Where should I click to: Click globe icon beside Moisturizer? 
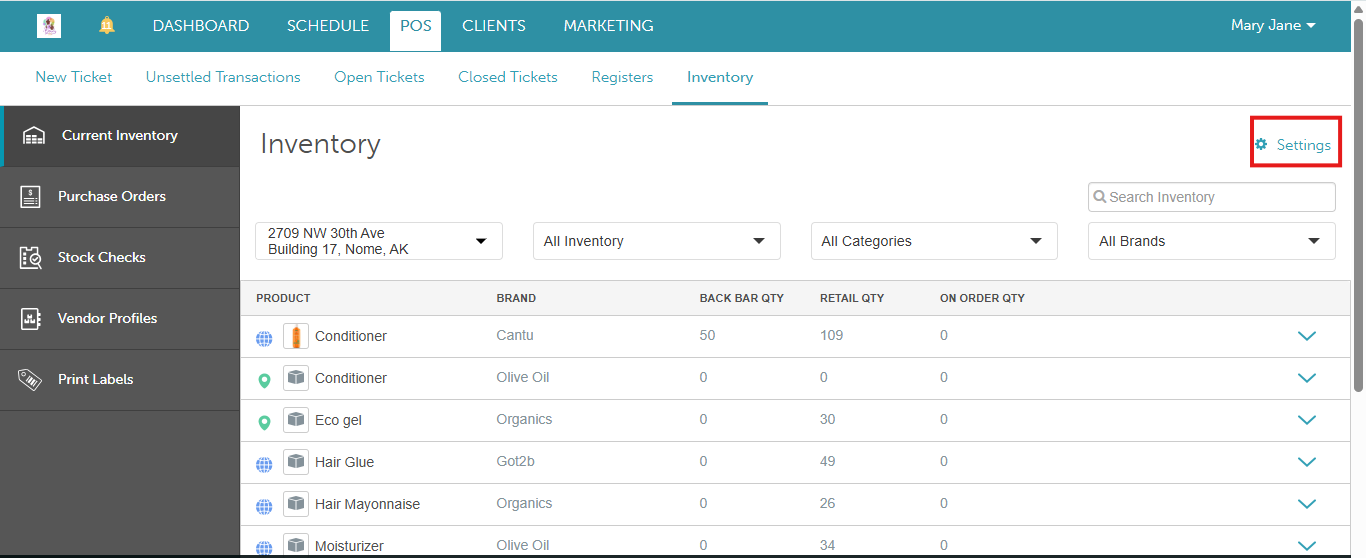[x=264, y=548]
